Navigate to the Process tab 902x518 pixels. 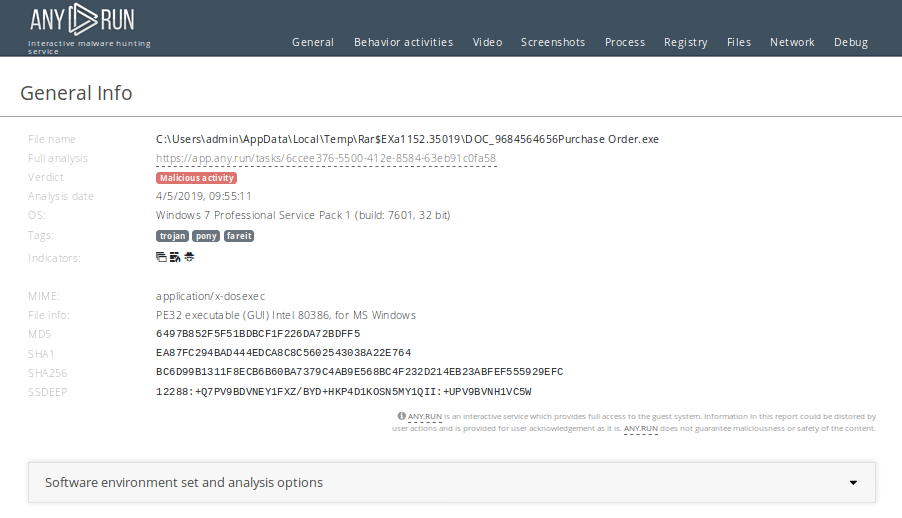pyautogui.click(x=625, y=42)
